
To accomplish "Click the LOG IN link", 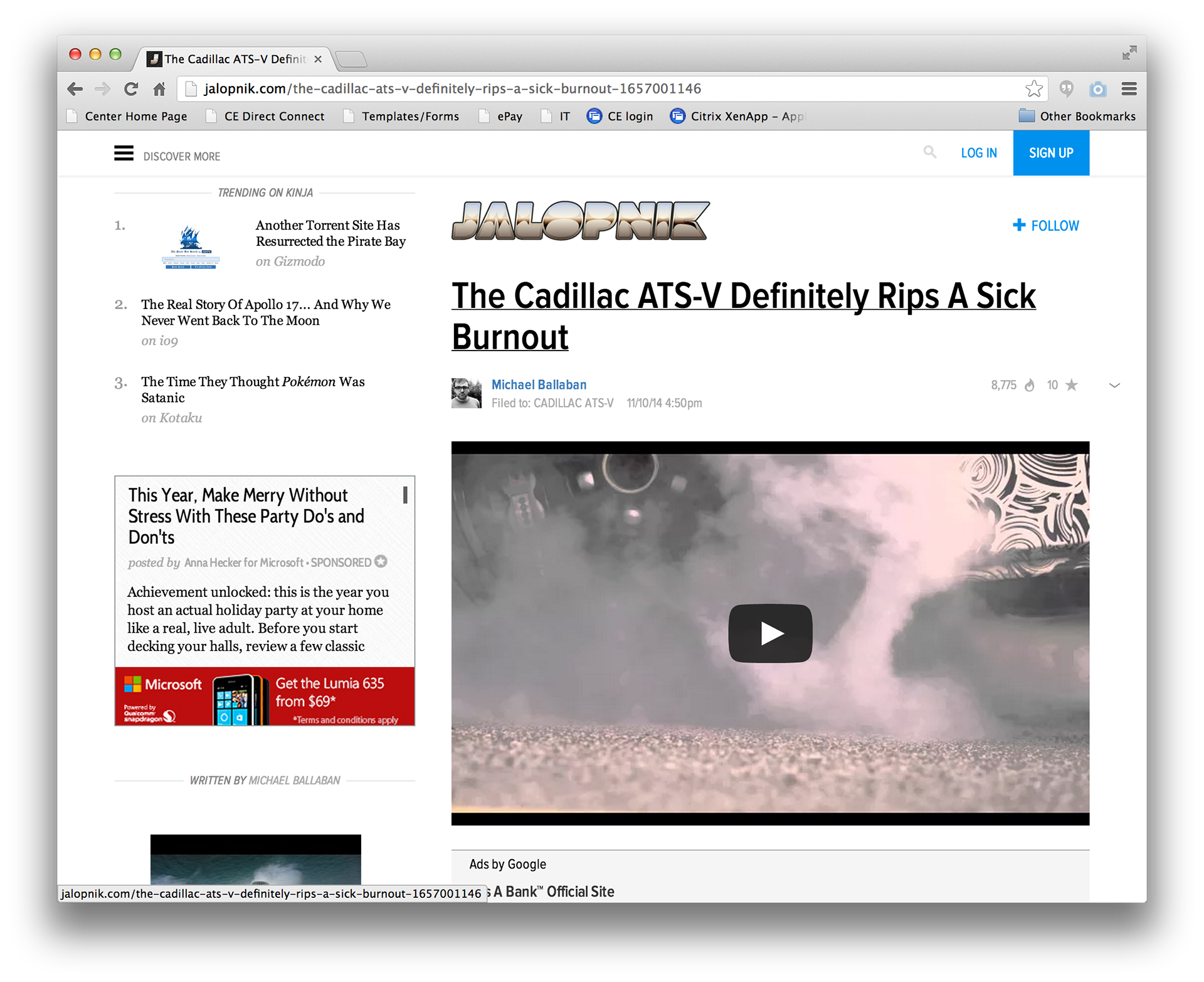I will point(979,153).
